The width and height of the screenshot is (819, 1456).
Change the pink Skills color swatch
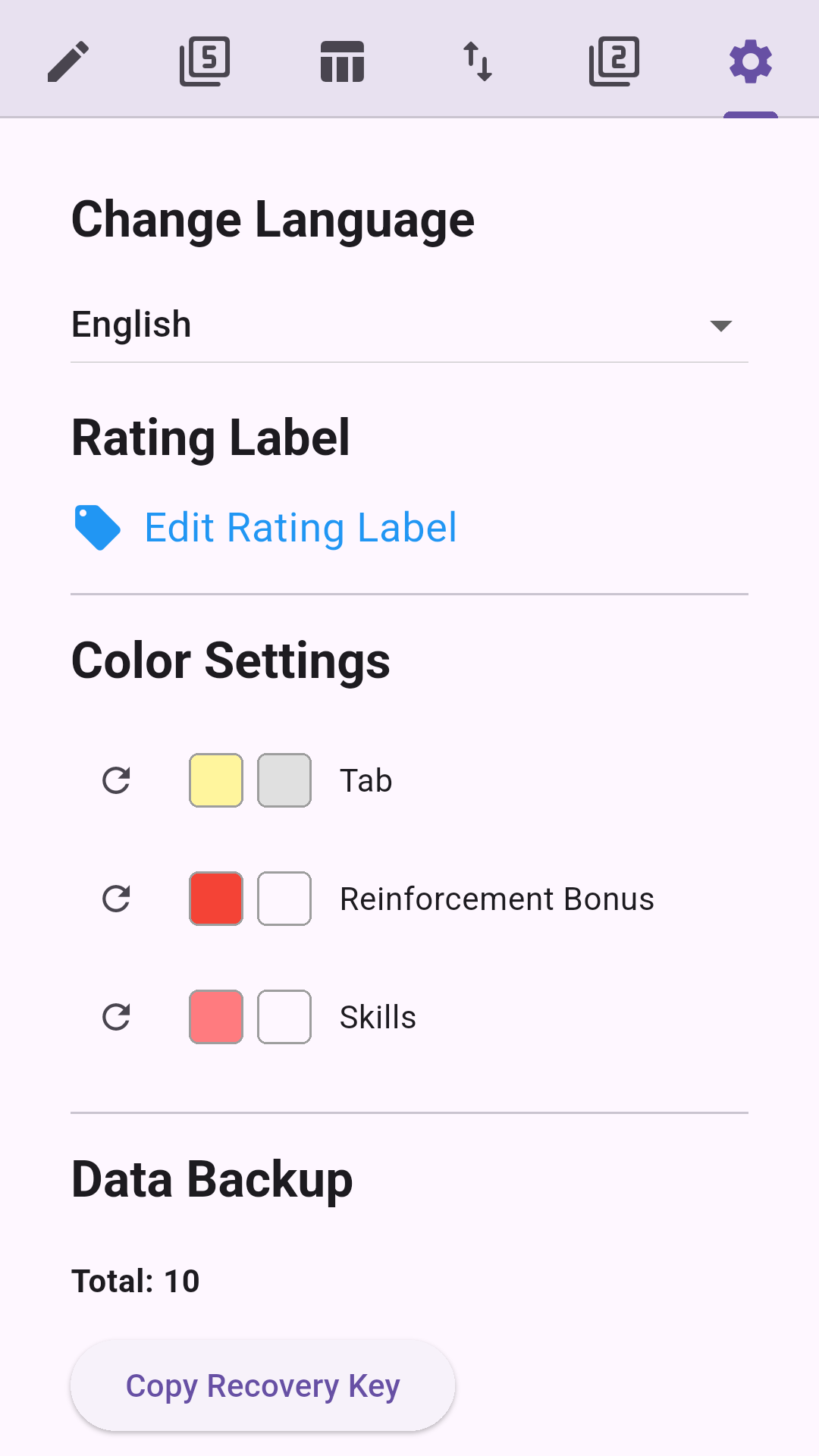[x=216, y=1017]
